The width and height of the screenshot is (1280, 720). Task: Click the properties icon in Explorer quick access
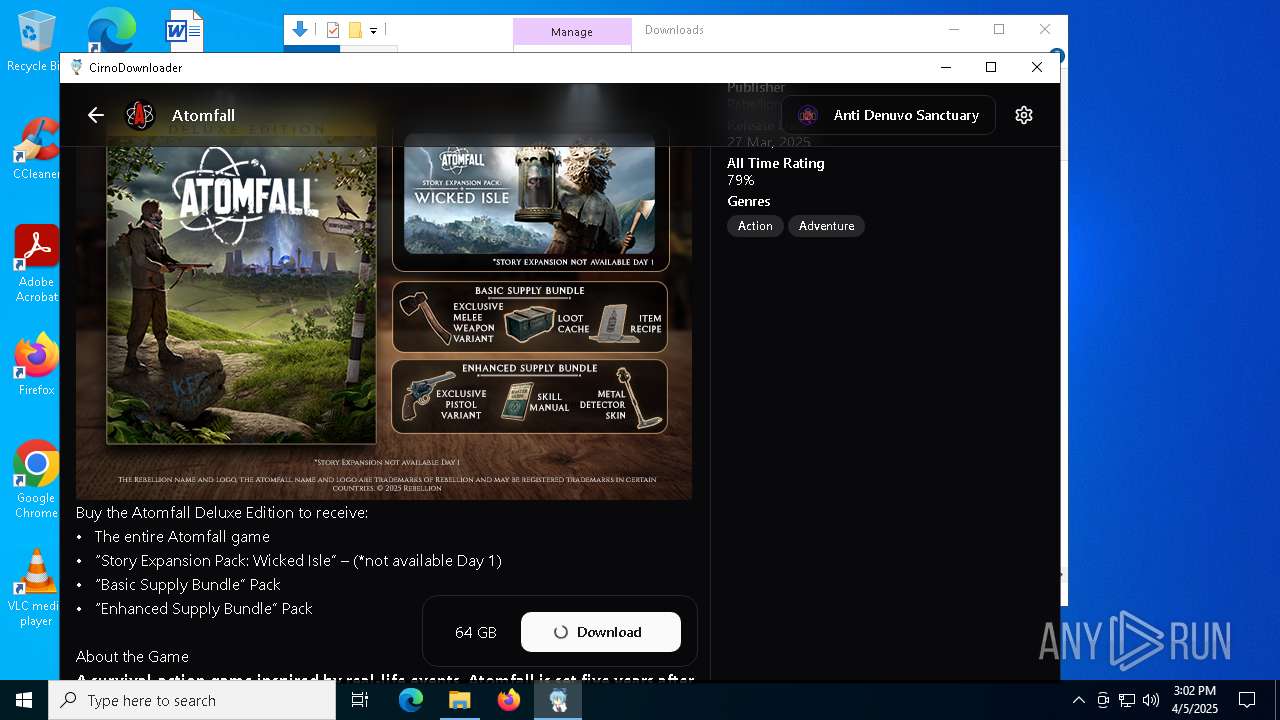coord(333,30)
